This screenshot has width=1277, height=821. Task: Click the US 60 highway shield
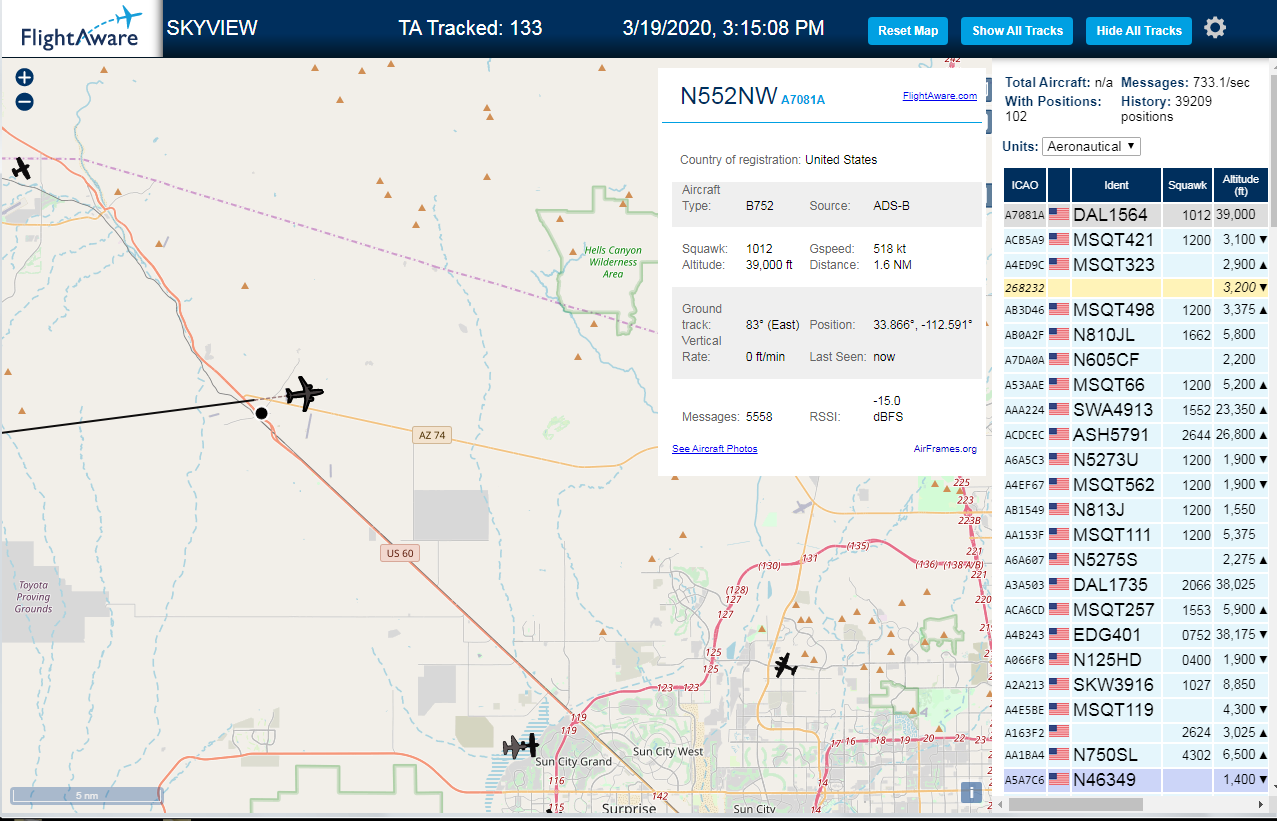click(398, 553)
